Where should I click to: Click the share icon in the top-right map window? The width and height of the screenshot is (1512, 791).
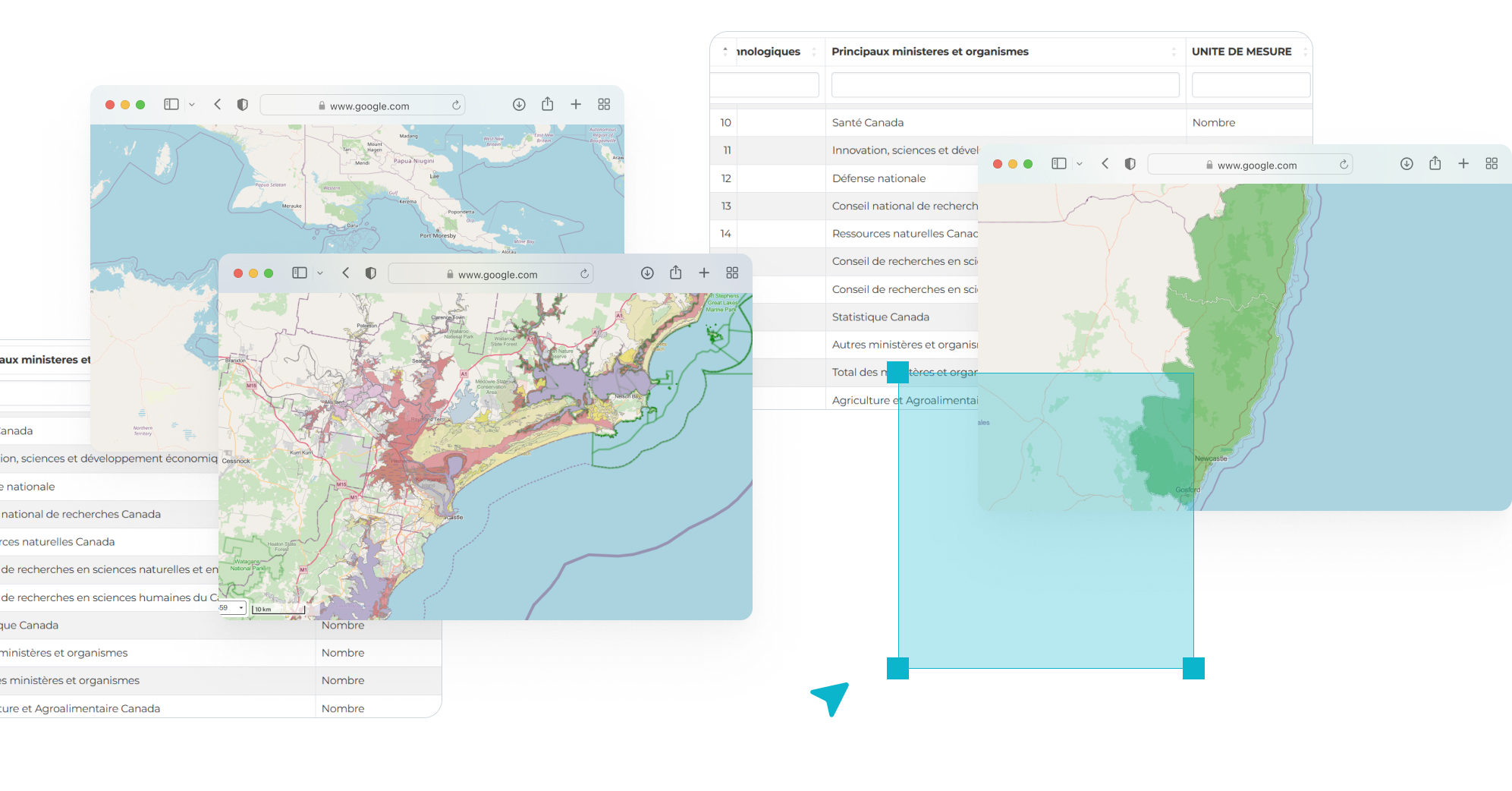1435,163
